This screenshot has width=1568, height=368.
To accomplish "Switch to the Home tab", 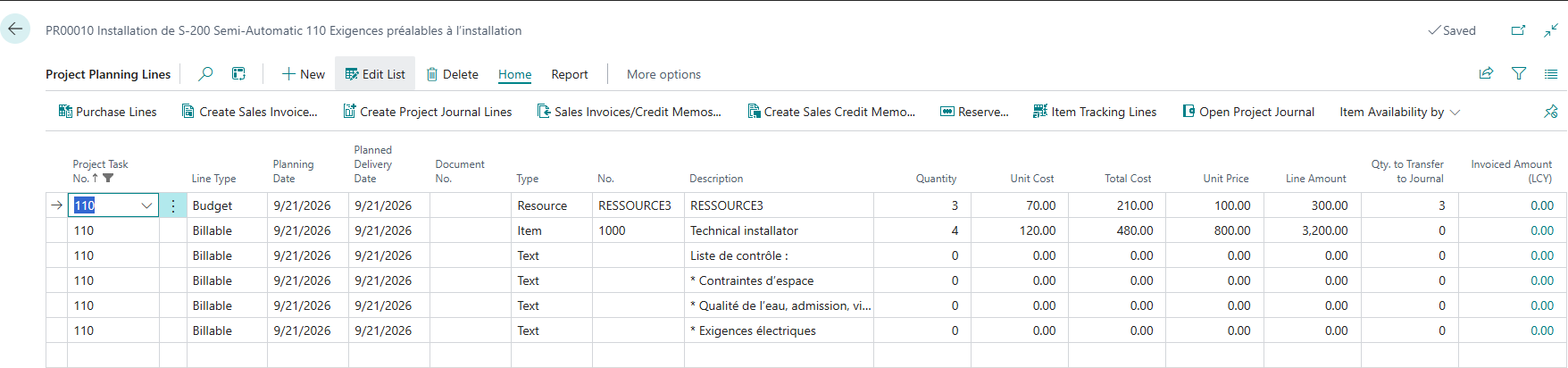I will click(515, 74).
